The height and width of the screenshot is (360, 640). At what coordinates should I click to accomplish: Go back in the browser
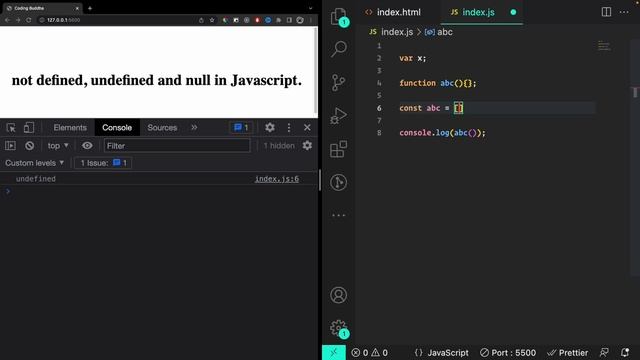tap(7, 20)
